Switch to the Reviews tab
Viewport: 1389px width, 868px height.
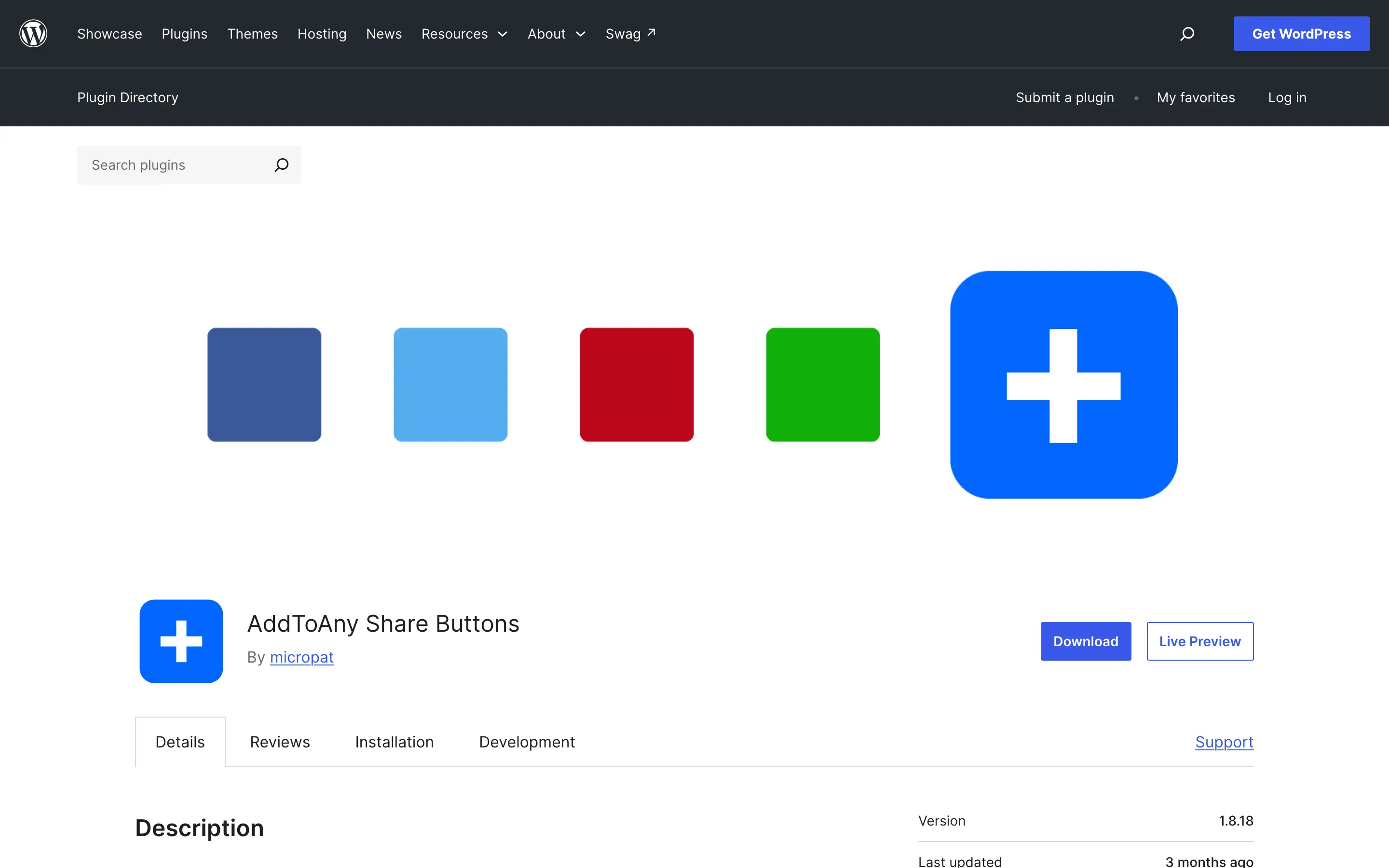tap(280, 742)
